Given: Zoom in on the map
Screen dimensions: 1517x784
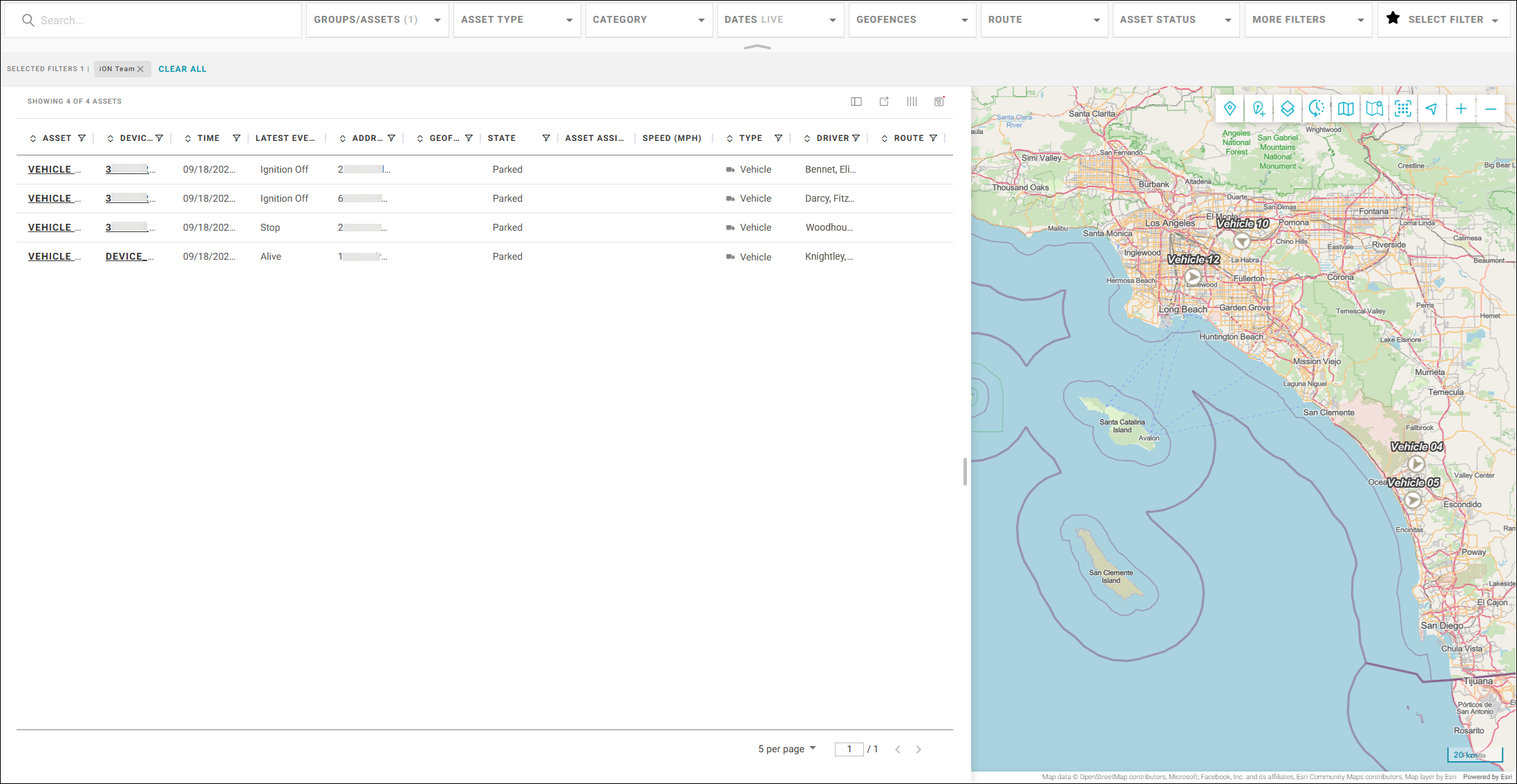Looking at the screenshot, I should point(1460,109).
